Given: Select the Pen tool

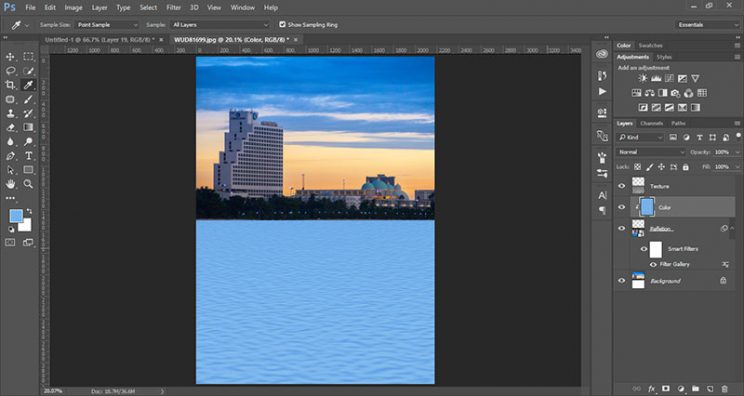Looking at the screenshot, I should [x=10, y=156].
